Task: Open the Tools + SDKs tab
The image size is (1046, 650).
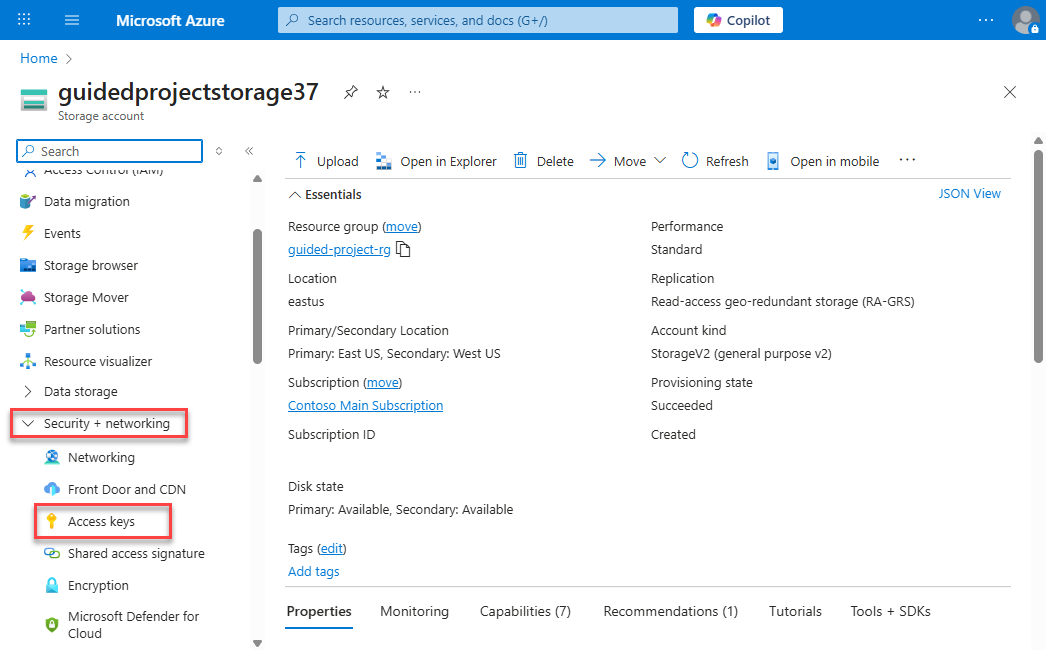Action: [890, 611]
